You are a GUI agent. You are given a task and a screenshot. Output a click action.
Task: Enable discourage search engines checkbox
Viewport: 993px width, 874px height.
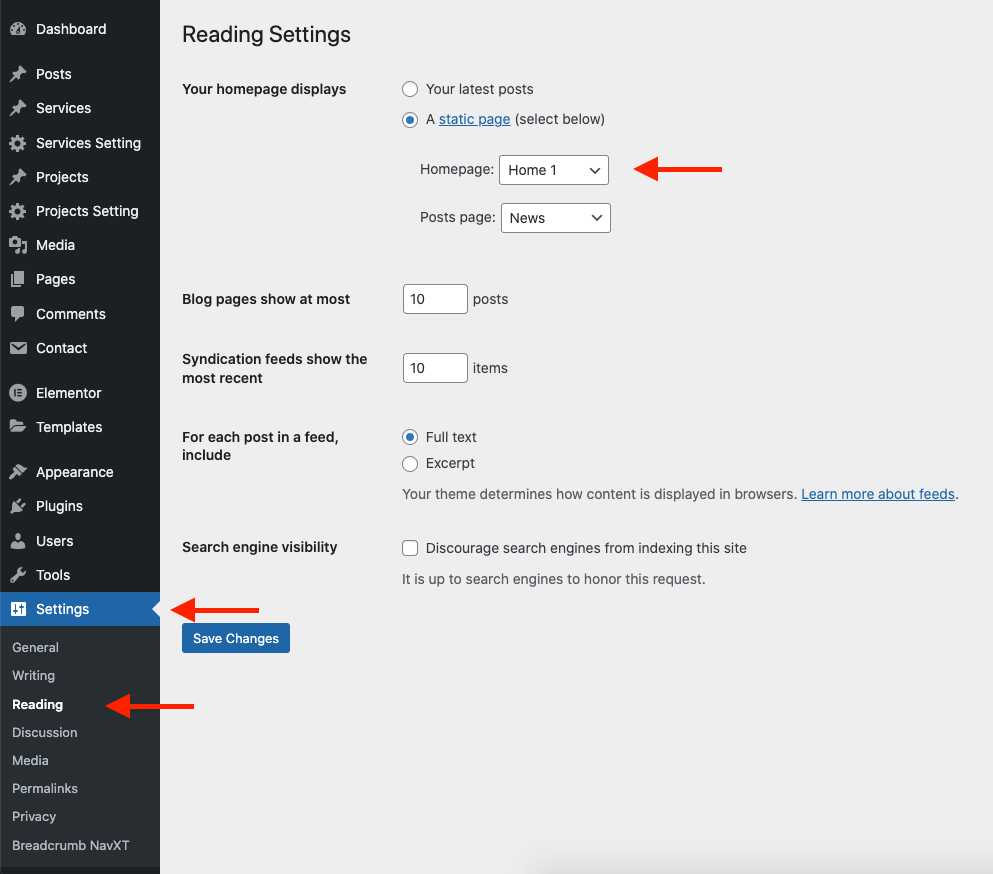tap(410, 548)
